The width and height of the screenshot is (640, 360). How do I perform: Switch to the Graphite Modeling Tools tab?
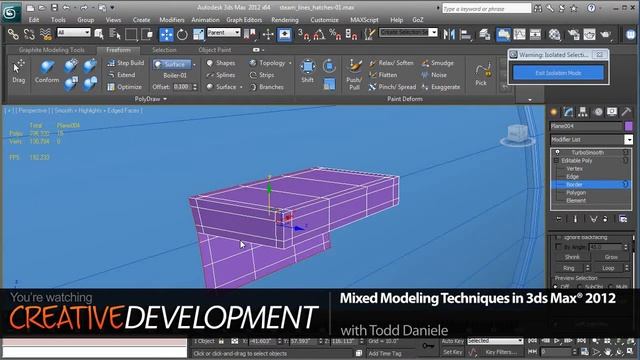(51, 50)
